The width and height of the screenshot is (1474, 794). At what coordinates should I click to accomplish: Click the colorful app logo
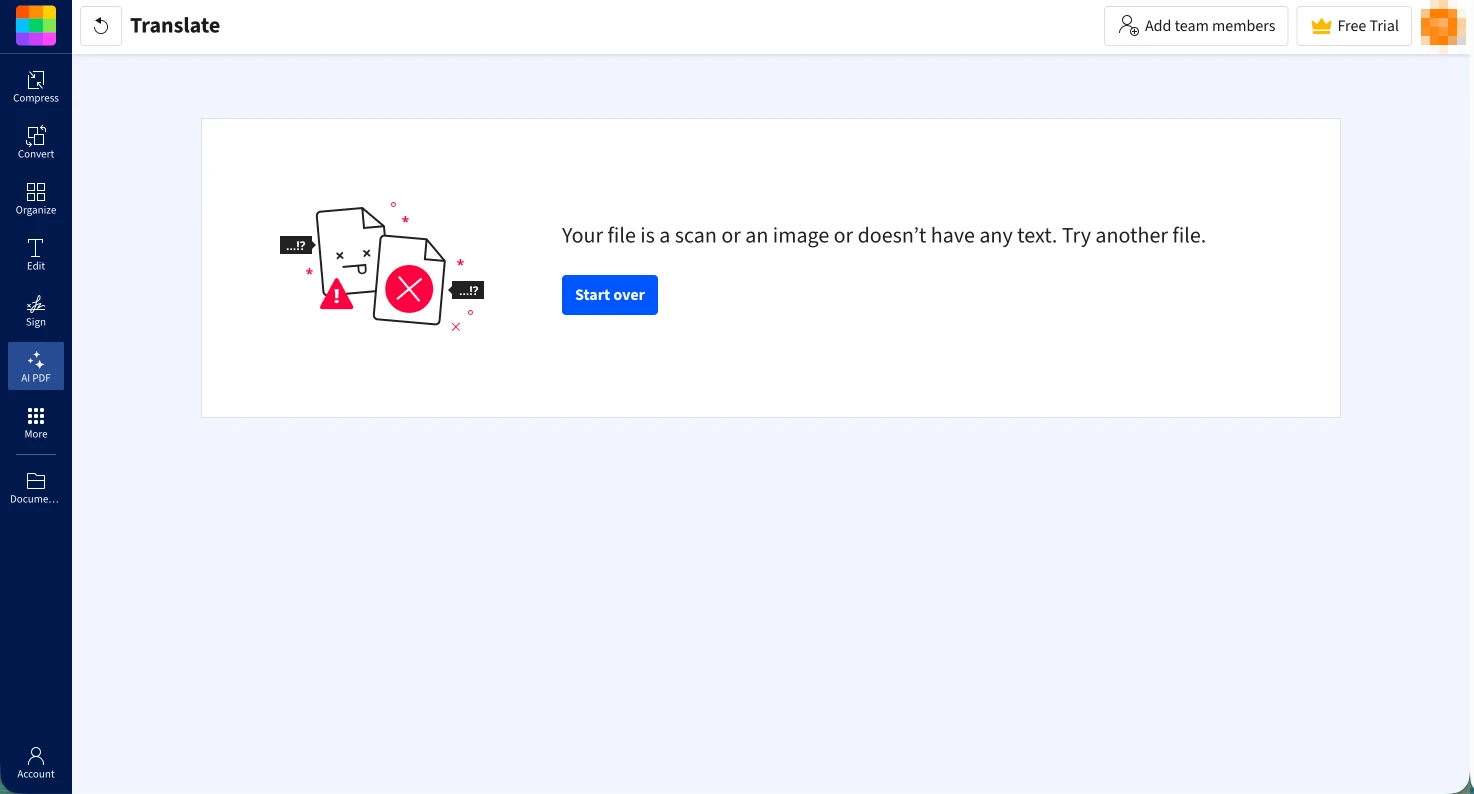click(36, 26)
